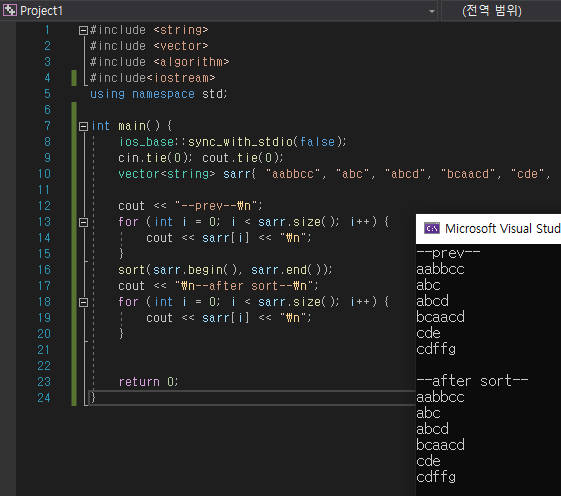Click line number 10 in the gutter
The width and height of the screenshot is (561, 496).
point(44,174)
